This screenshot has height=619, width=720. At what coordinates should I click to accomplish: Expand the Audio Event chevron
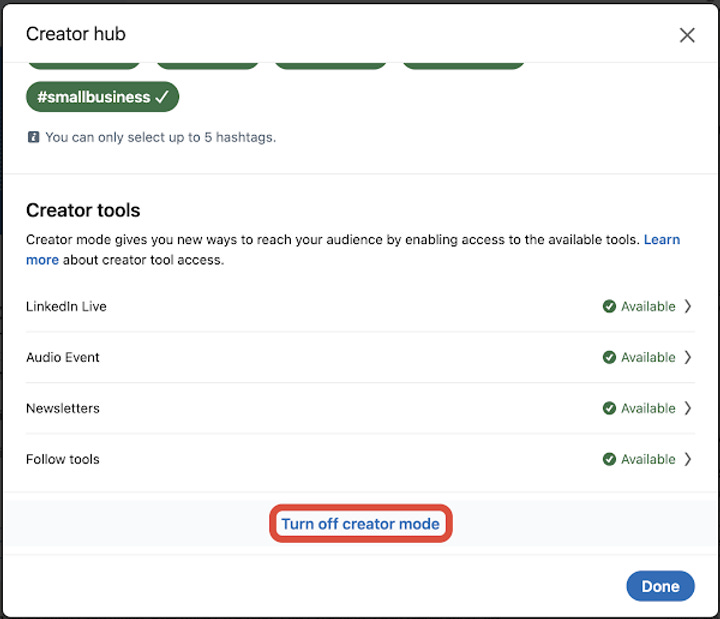(x=687, y=357)
